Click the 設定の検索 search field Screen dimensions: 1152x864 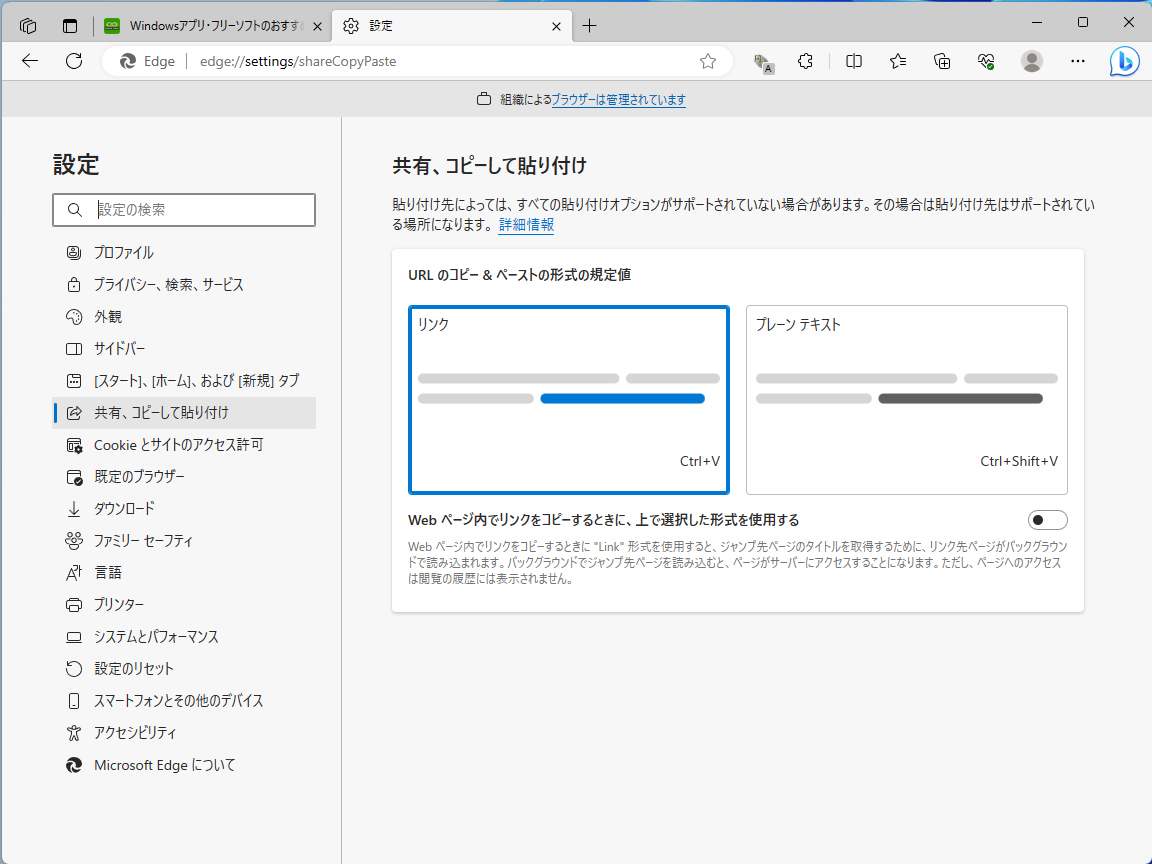pos(184,210)
